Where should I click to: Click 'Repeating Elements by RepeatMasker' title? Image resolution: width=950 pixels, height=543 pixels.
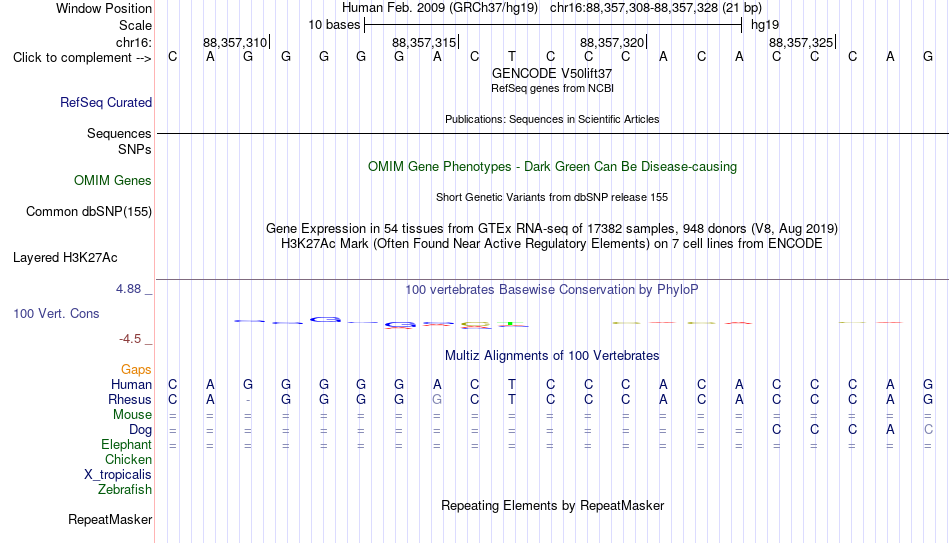tap(553, 505)
